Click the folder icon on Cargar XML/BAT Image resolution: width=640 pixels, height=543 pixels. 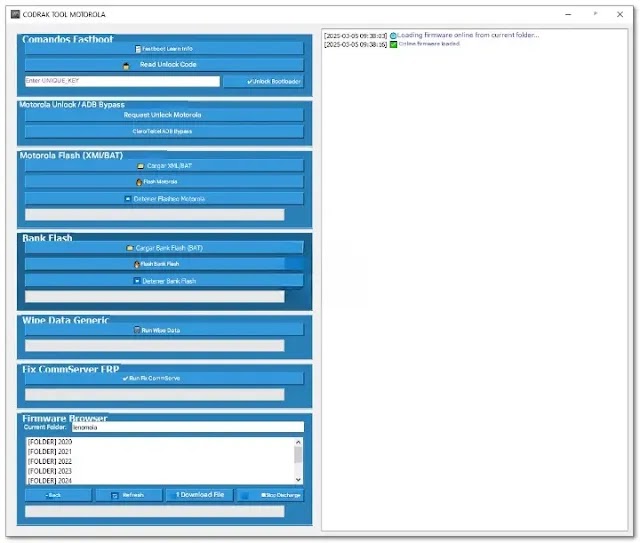click(140, 166)
